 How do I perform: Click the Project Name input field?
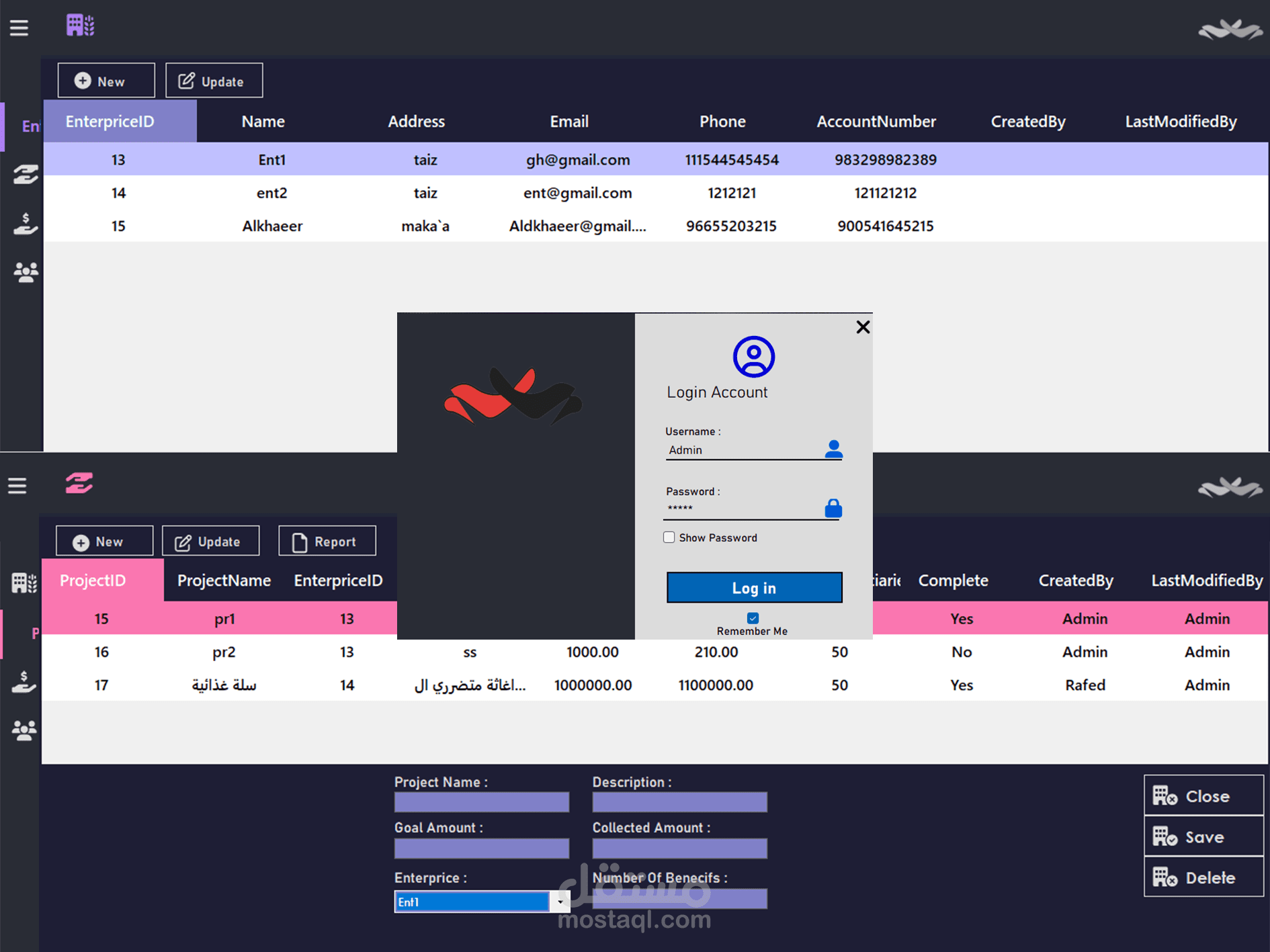click(x=481, y=802)
